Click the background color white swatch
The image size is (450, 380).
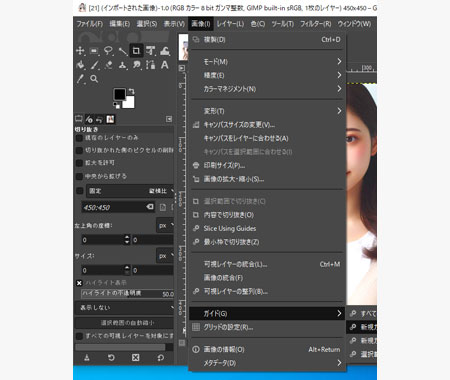(130, 103)
